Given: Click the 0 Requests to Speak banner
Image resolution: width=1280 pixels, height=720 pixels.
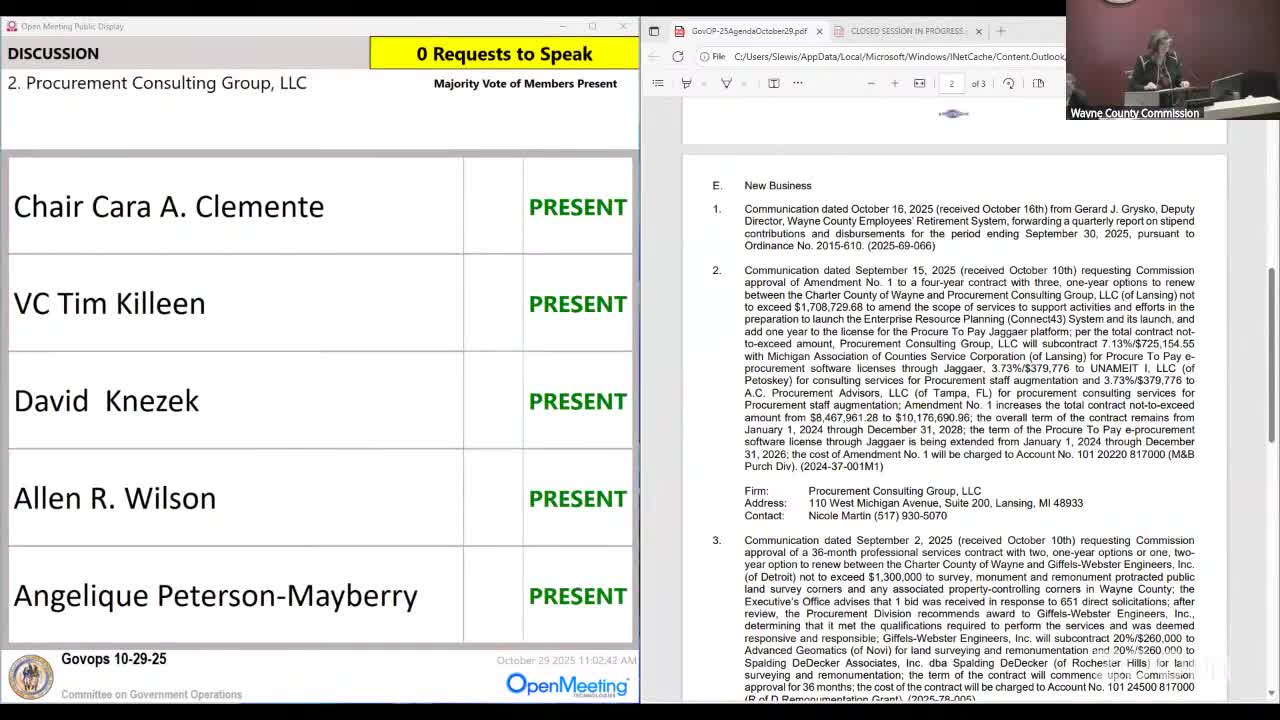Looking at the screenshot, I should (x=504, y=54).
